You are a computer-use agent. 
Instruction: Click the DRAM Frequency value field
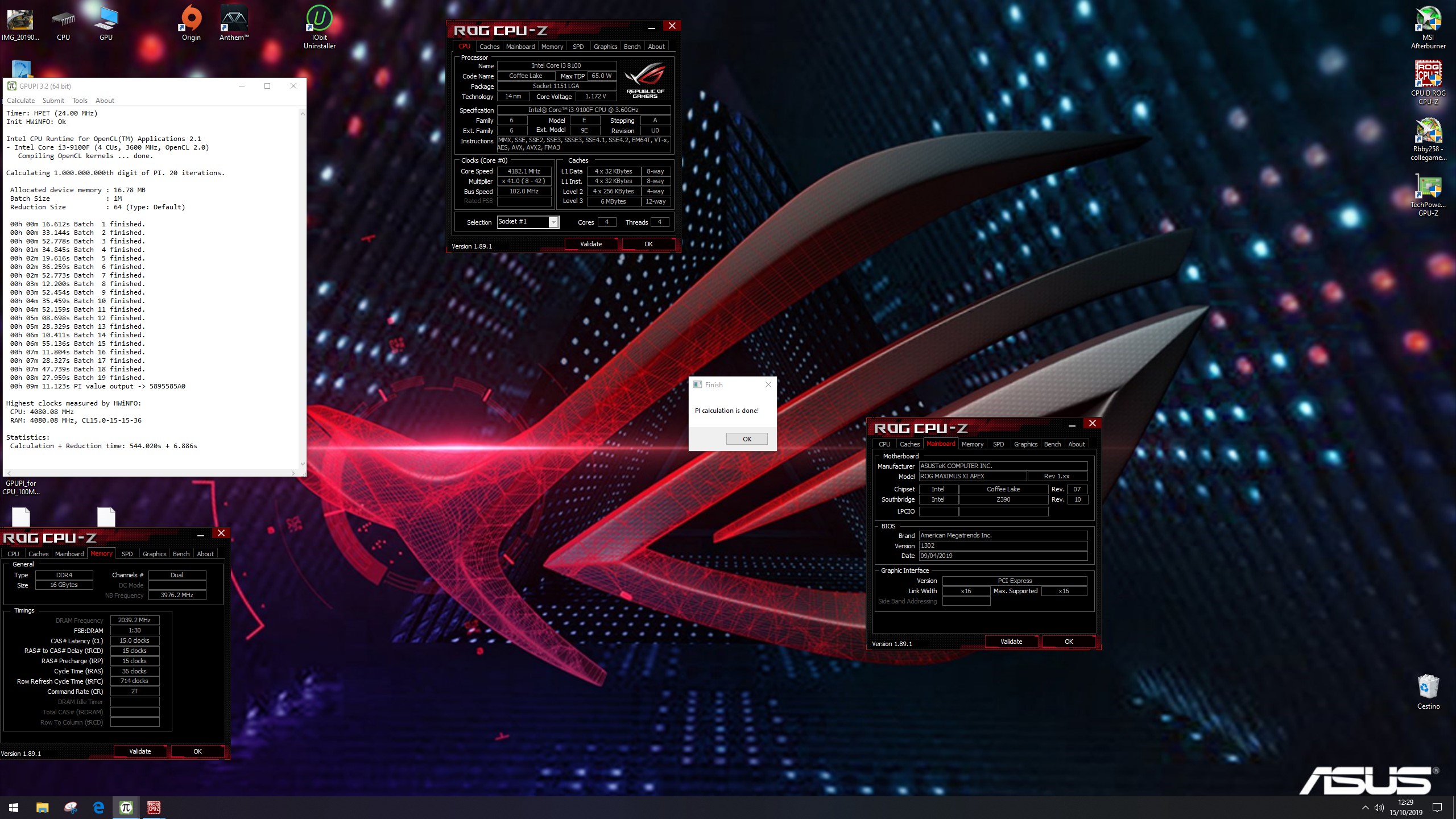135,621
